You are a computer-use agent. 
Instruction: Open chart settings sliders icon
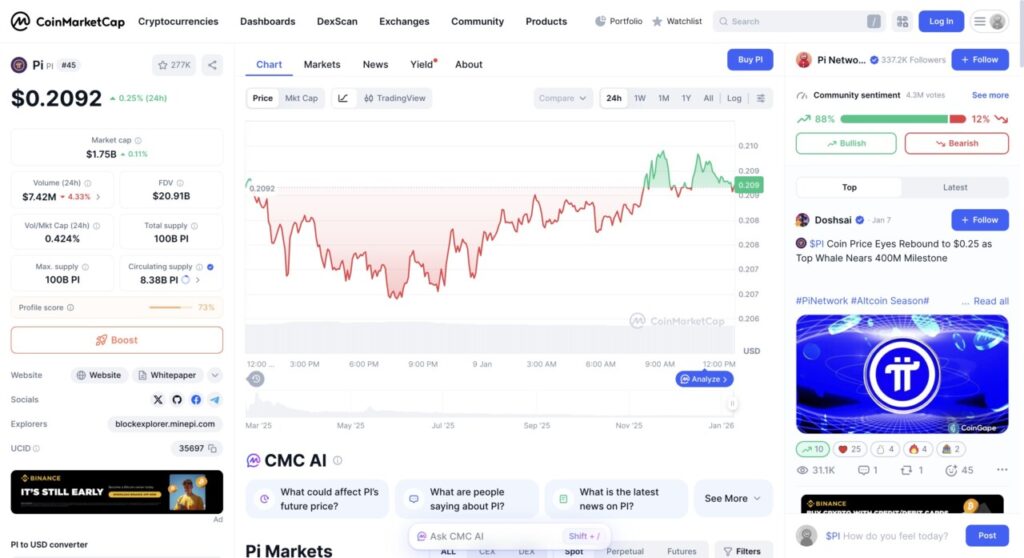(761, 98)
